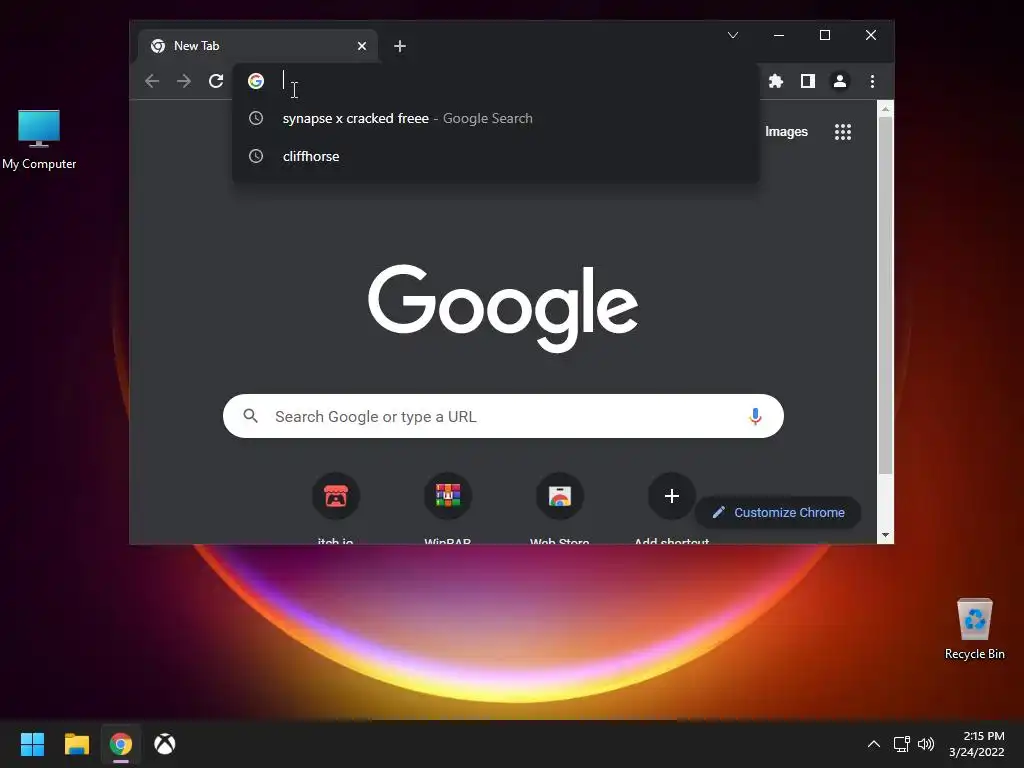The image size is (1024, 768).
Task: Open Google apps grid
Action: coord(843,132)
